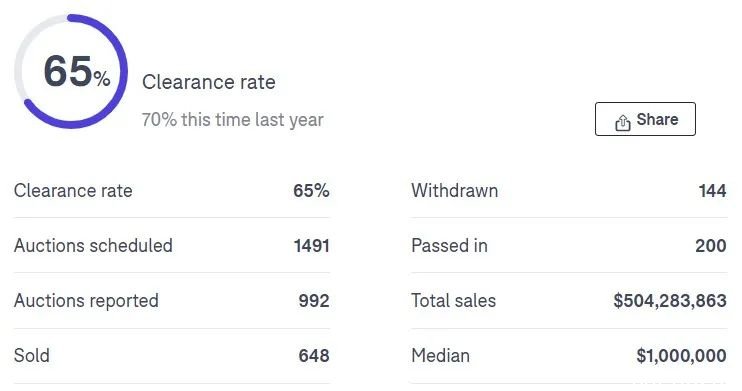Click the share upload icon
742x391 pixels.
(x=623, y=122)
